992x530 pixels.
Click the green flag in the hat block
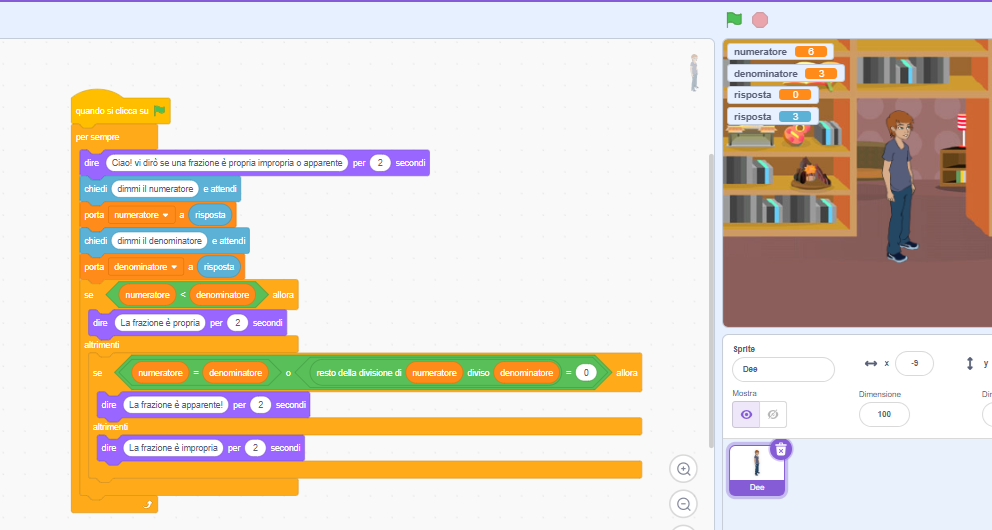[160, 111]
